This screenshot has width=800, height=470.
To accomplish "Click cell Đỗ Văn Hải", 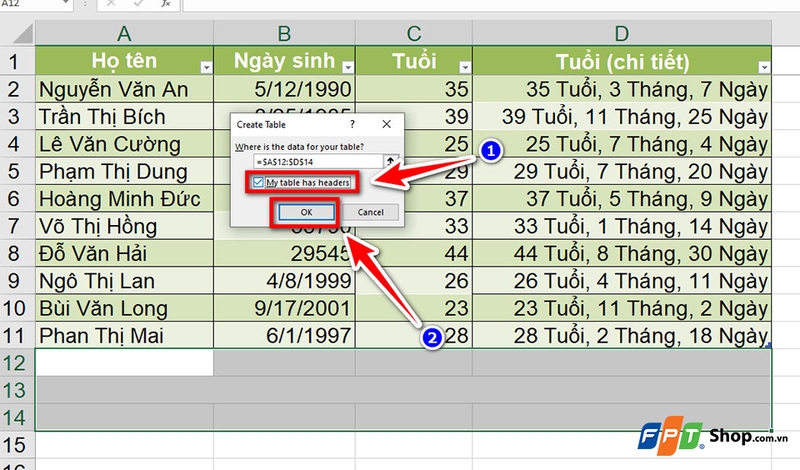I will [124, 254].
